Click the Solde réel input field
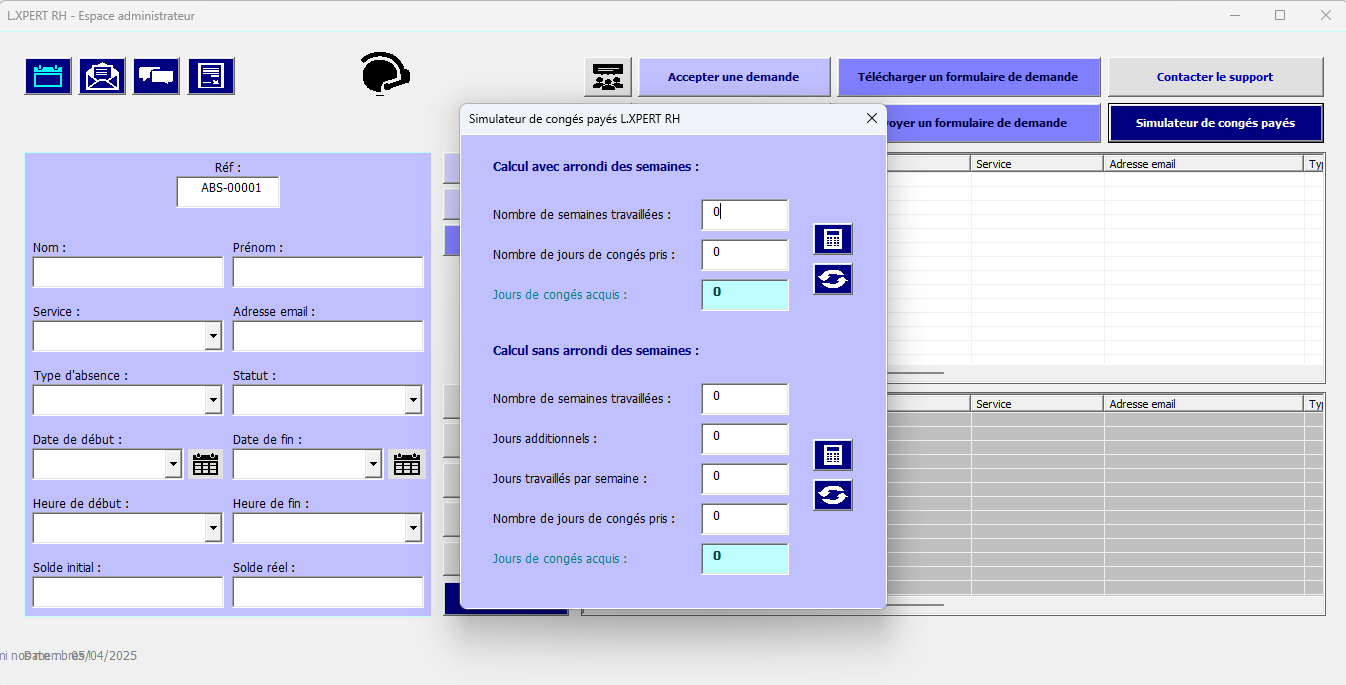1346x685 pixels. coord(328,592)
